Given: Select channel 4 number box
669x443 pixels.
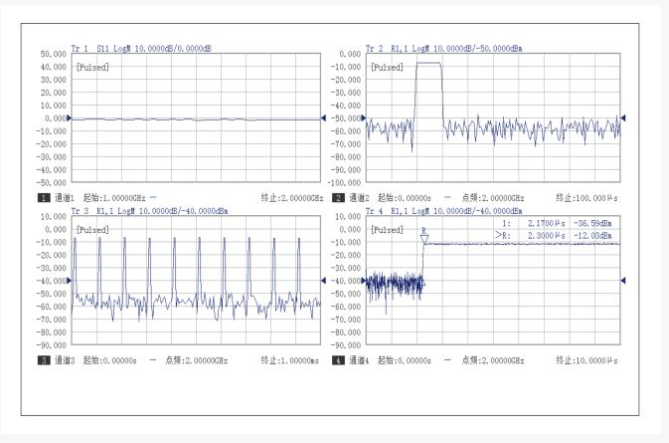Looking at the screenshot, I should point(338,361).
